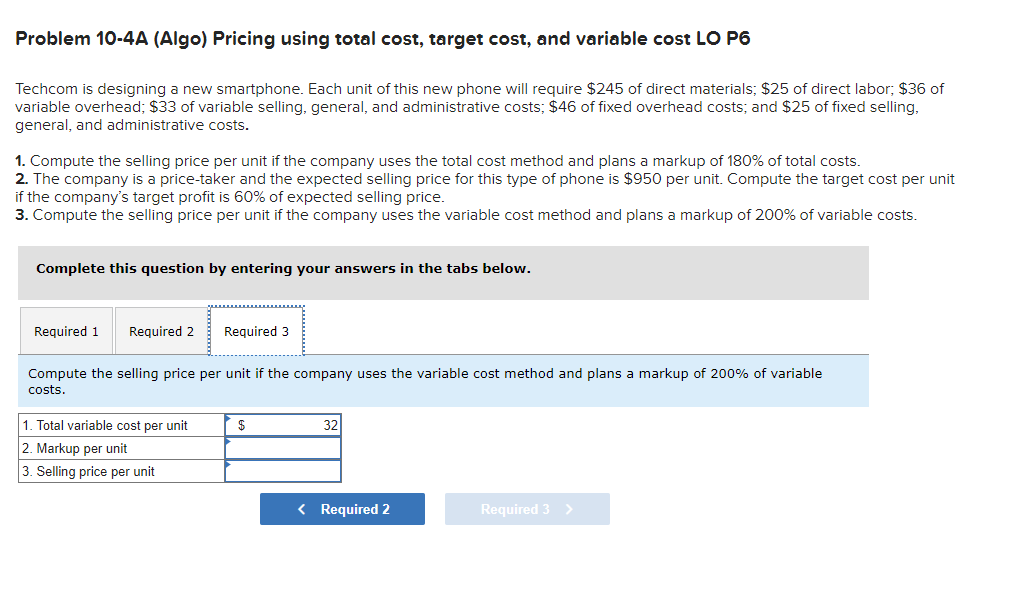Click the "3. Selling price per unit" label
This screenshot has width=1024, height=593.
(x=88, y=471)
